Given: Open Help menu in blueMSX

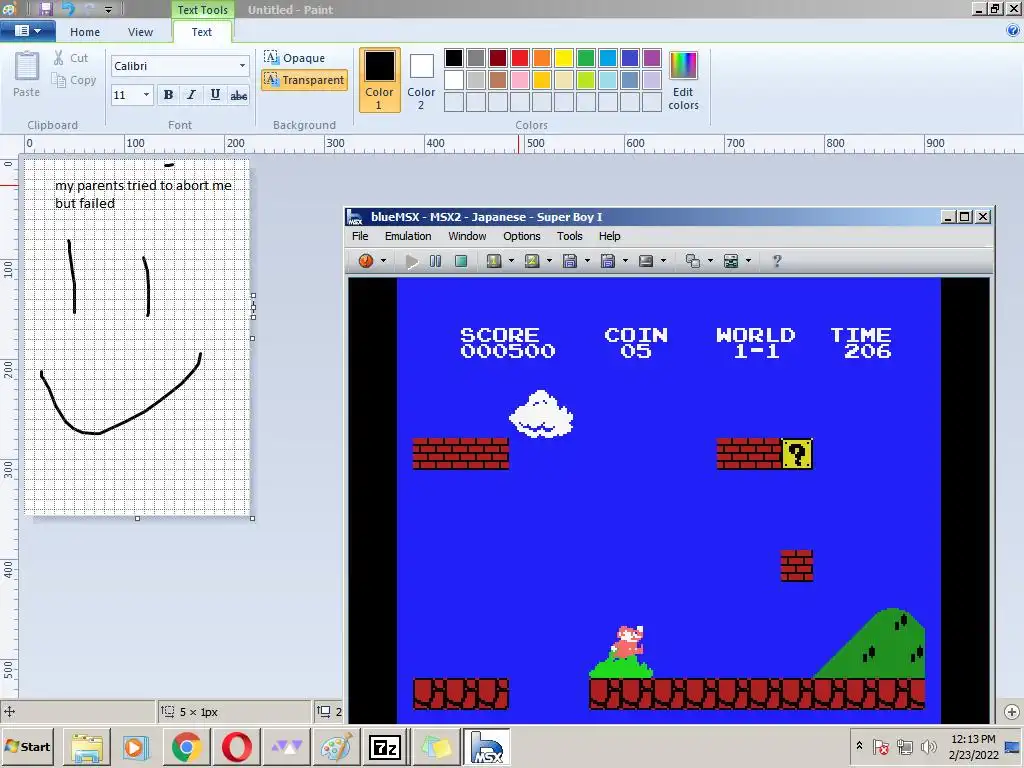Looking at the screenshot, I should coord(609,236).
